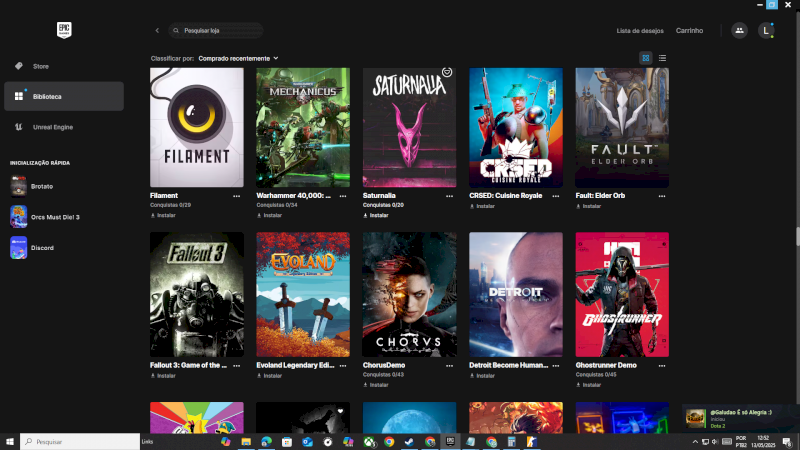Open the taskbar clock and date
The height and width of the screenshot is (450, 800).
click(x=763, y=442)
